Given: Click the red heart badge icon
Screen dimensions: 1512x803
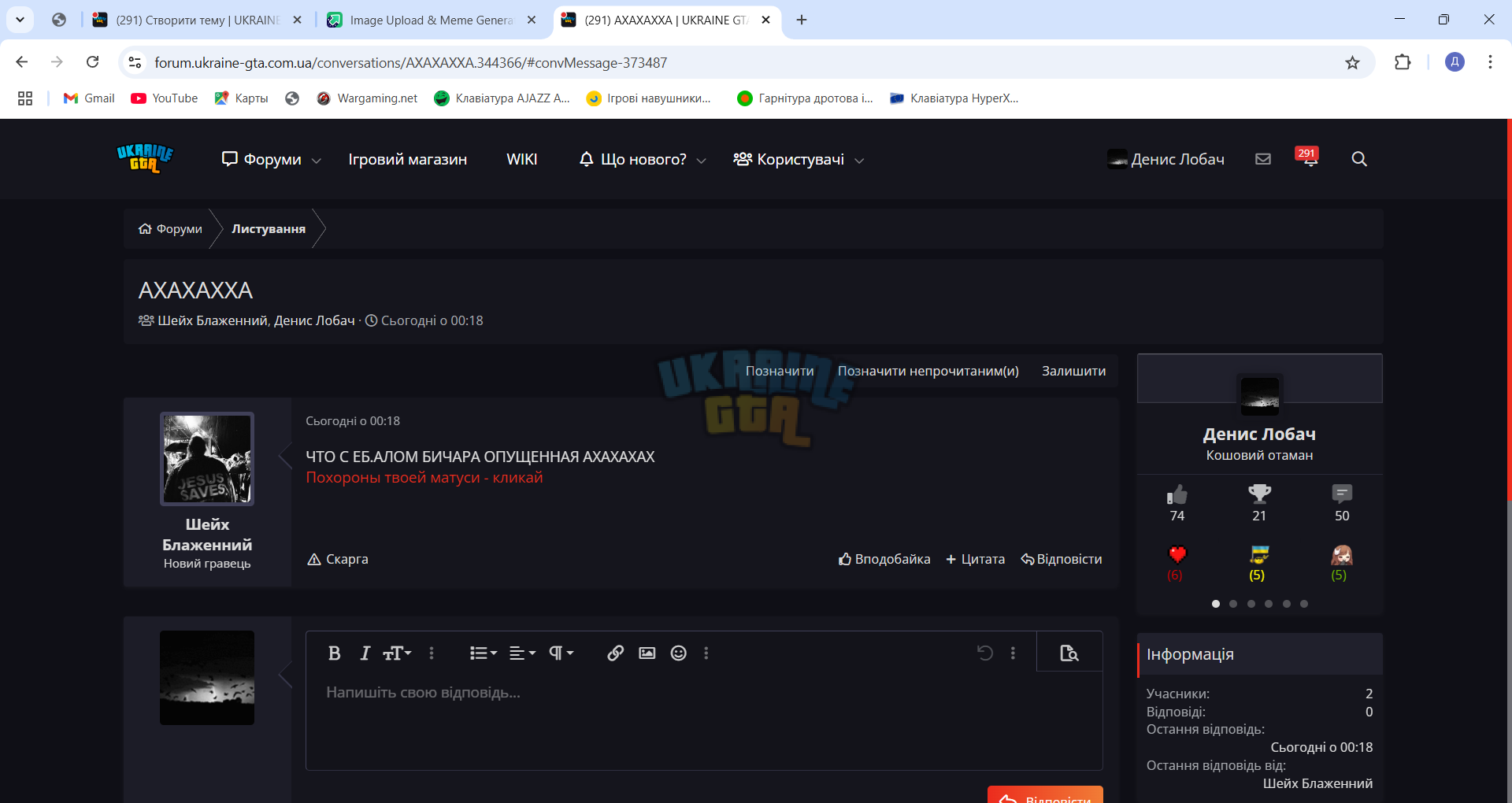Looking at the screenshot, I should tap(1177, 555).
